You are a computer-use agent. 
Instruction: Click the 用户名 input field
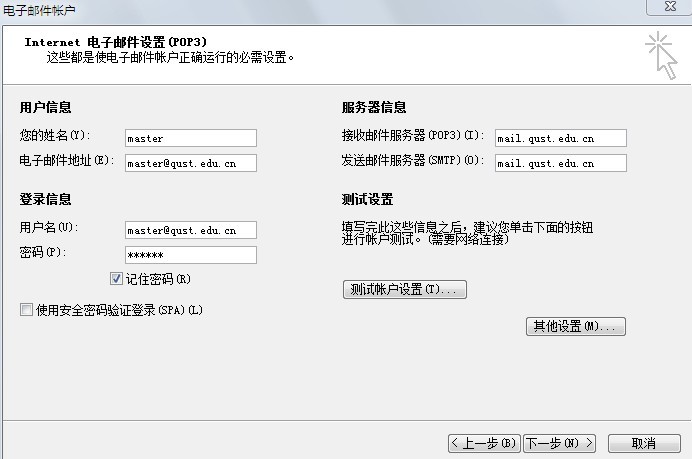[x=190, y=230]
